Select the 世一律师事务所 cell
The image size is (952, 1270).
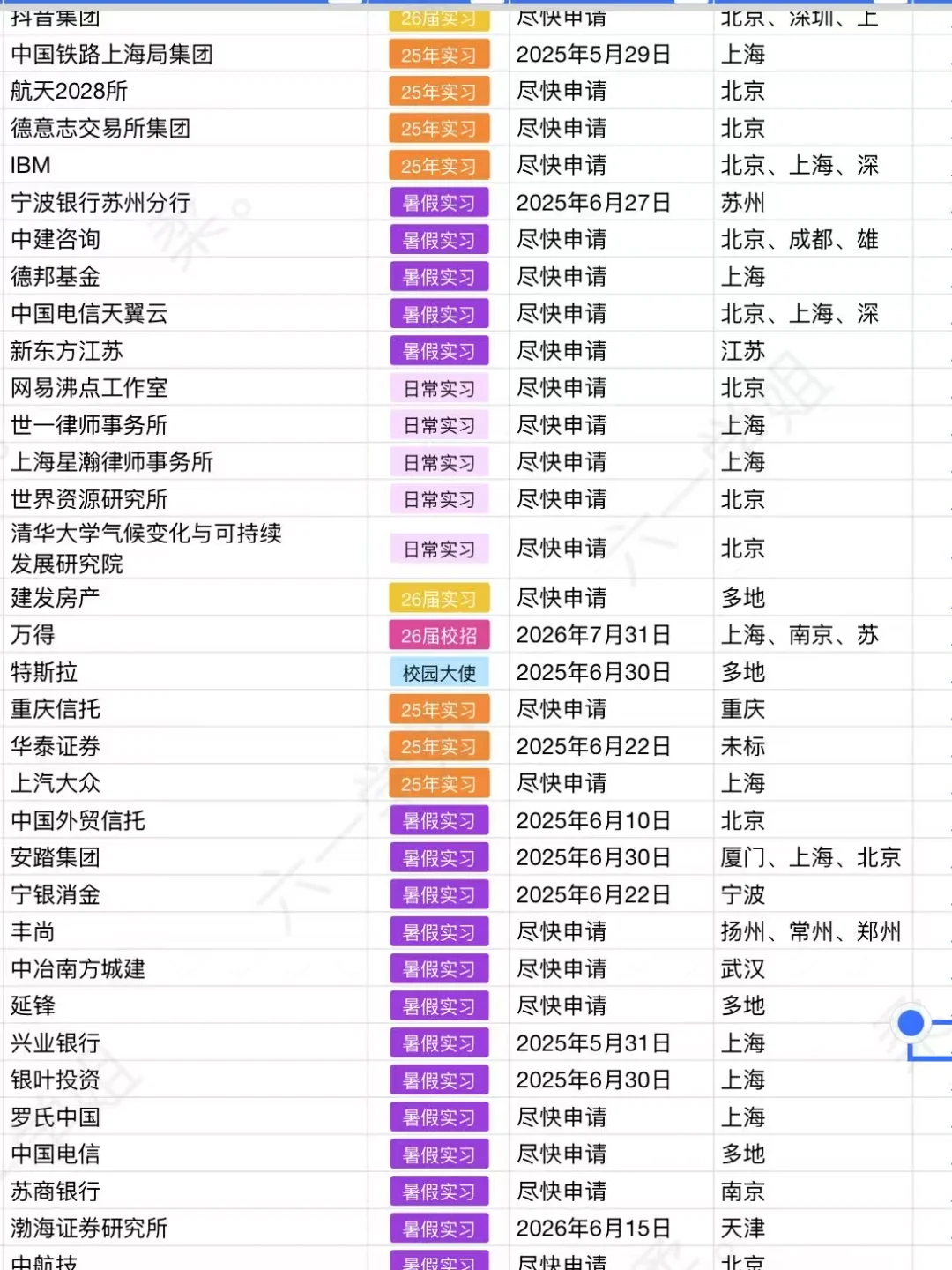pyautogui.click(x=185, y=425)
